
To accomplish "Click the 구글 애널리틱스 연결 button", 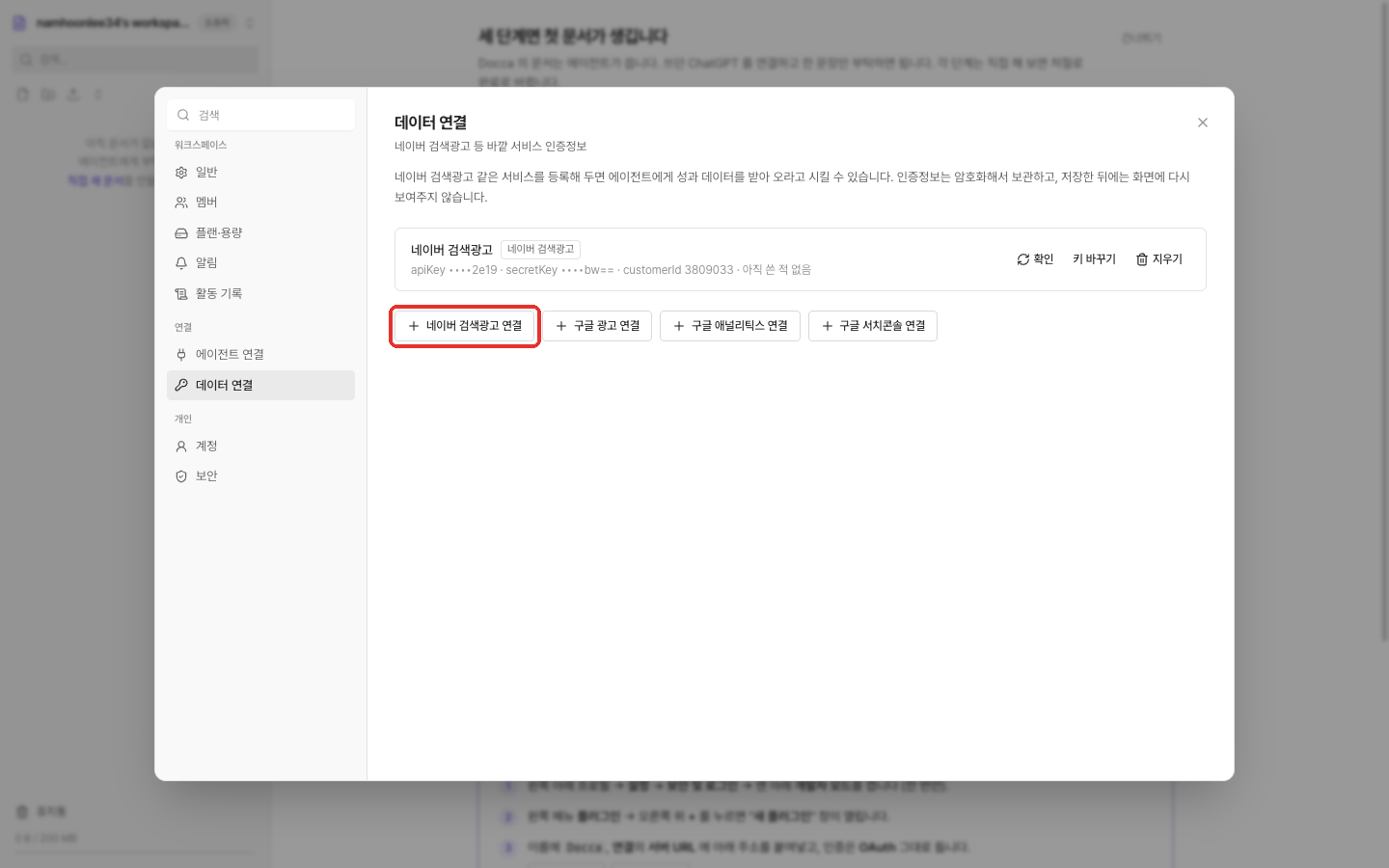I will click(x=730, y=326).
